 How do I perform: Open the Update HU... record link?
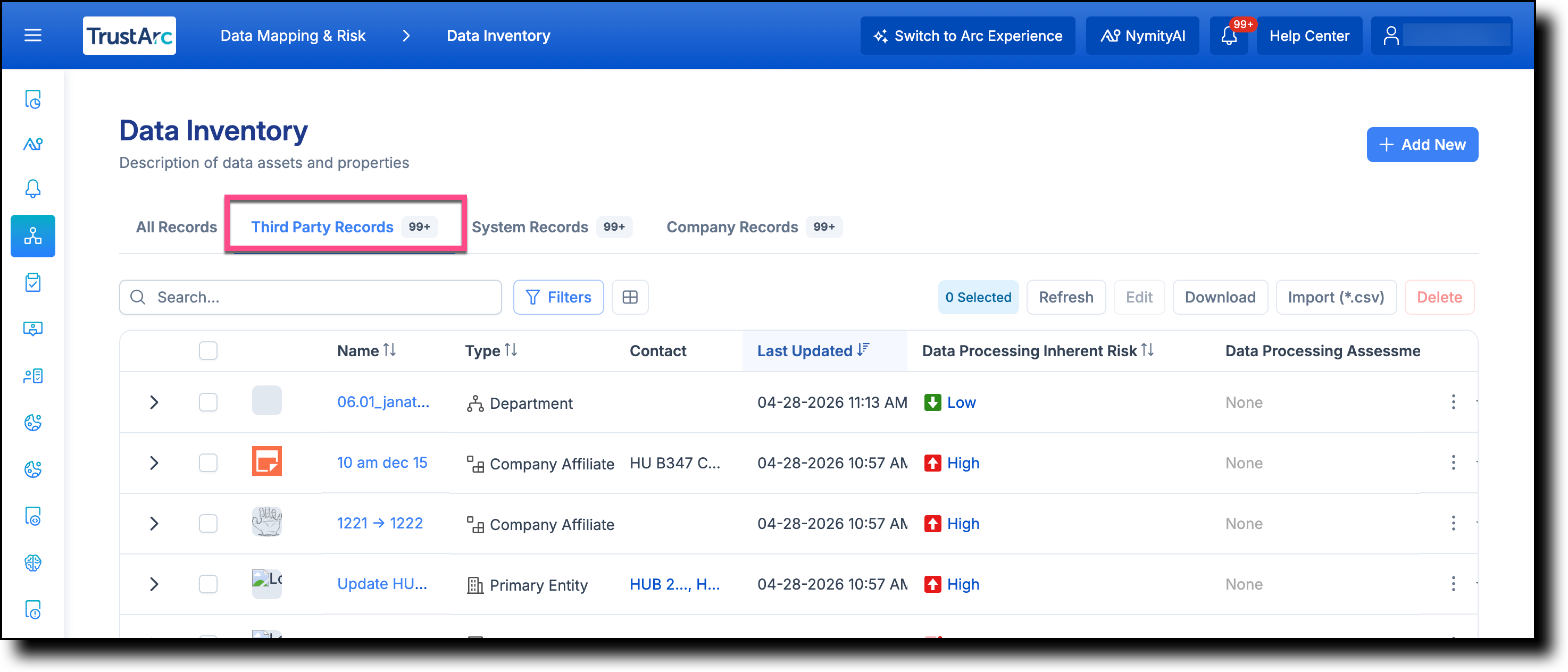(x=382, y=584)
